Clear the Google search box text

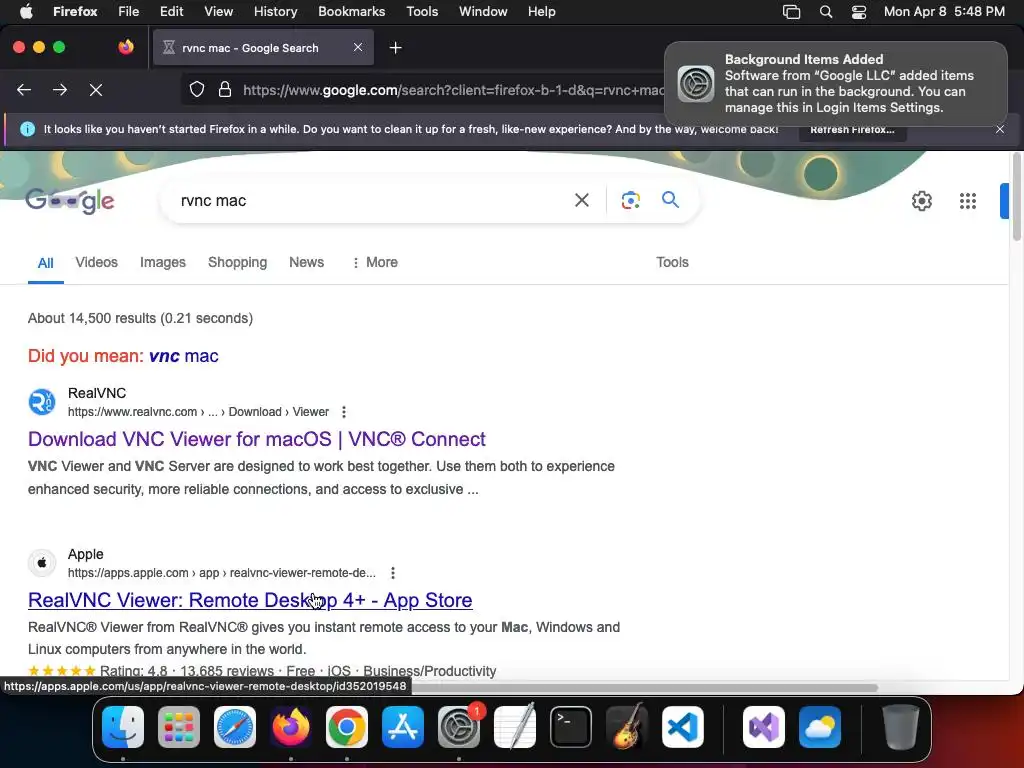click(581, 200)
